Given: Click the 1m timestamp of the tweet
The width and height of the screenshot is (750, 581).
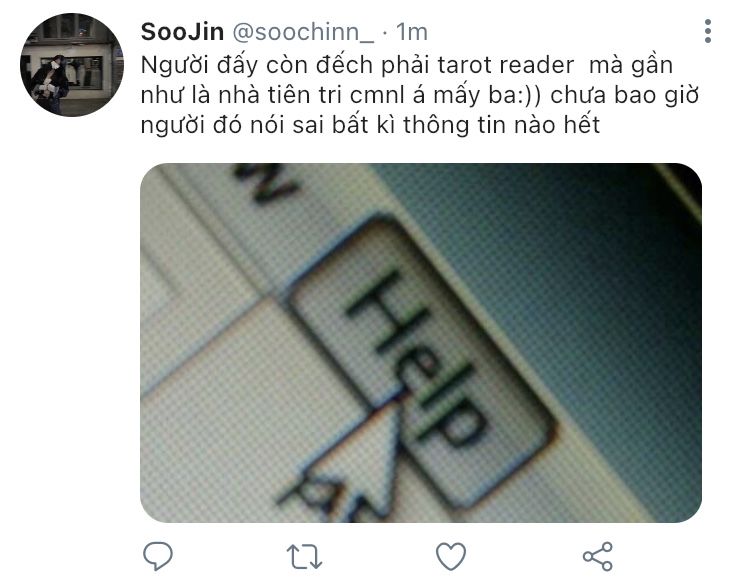Looking at the screenshot, I should pos(412,33).
